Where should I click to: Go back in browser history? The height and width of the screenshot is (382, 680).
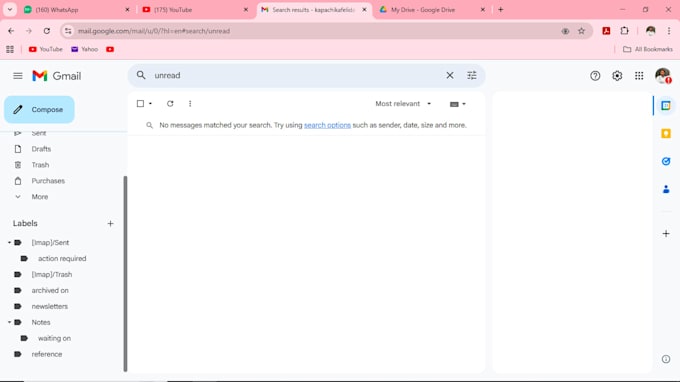(11, 31)
